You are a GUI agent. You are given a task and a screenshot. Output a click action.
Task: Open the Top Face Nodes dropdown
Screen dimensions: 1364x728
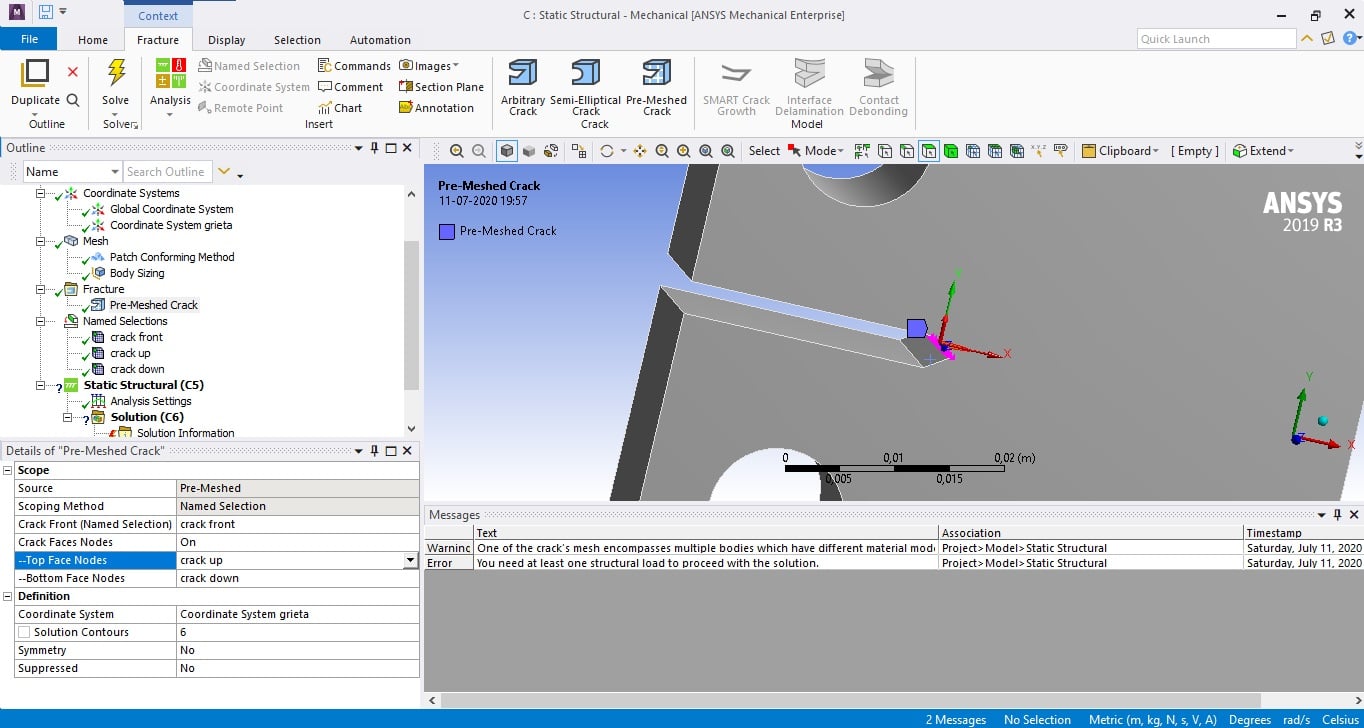click(410, 561)
